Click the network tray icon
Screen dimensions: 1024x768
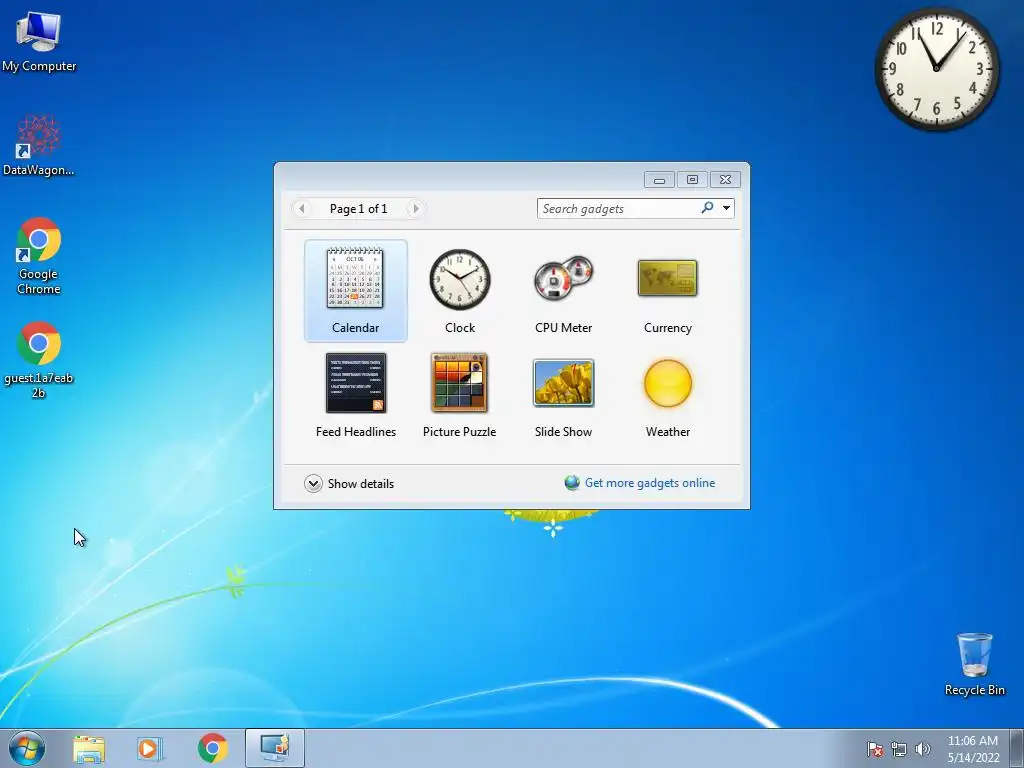click(x=899, y=749)
